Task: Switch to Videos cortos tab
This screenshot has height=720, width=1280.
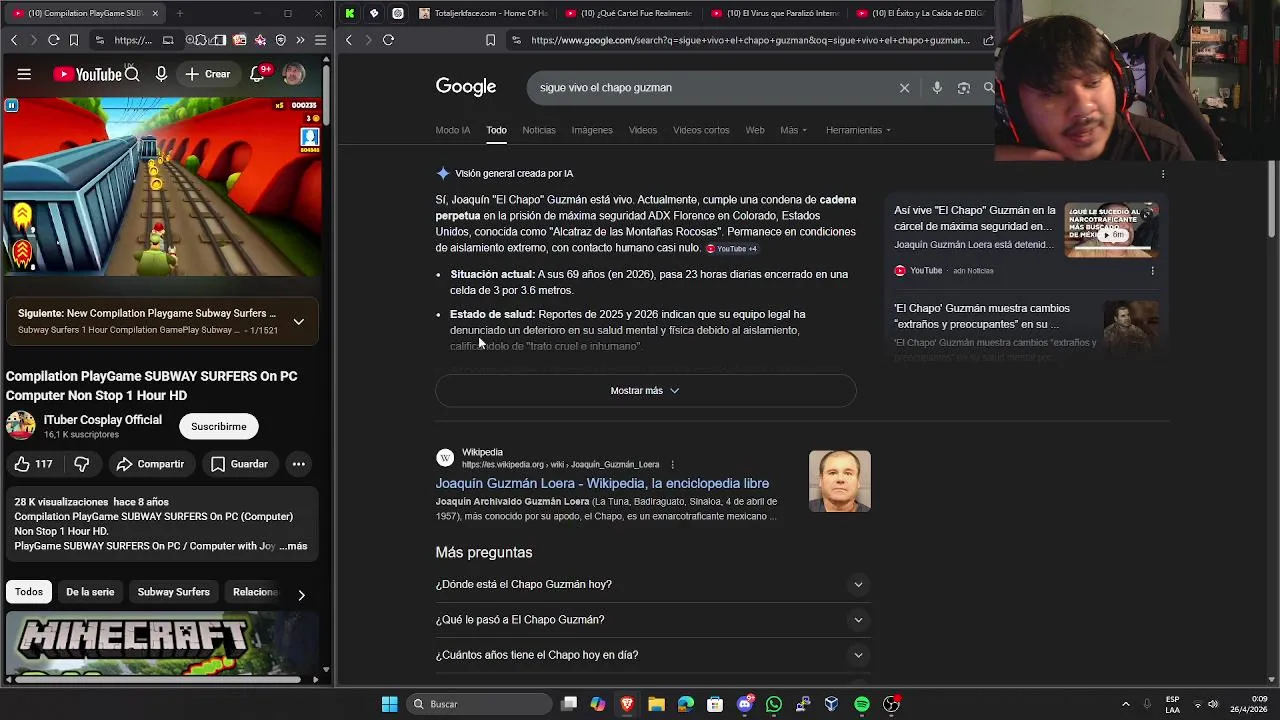Action: pyautogui.click(x=701, y=130)
